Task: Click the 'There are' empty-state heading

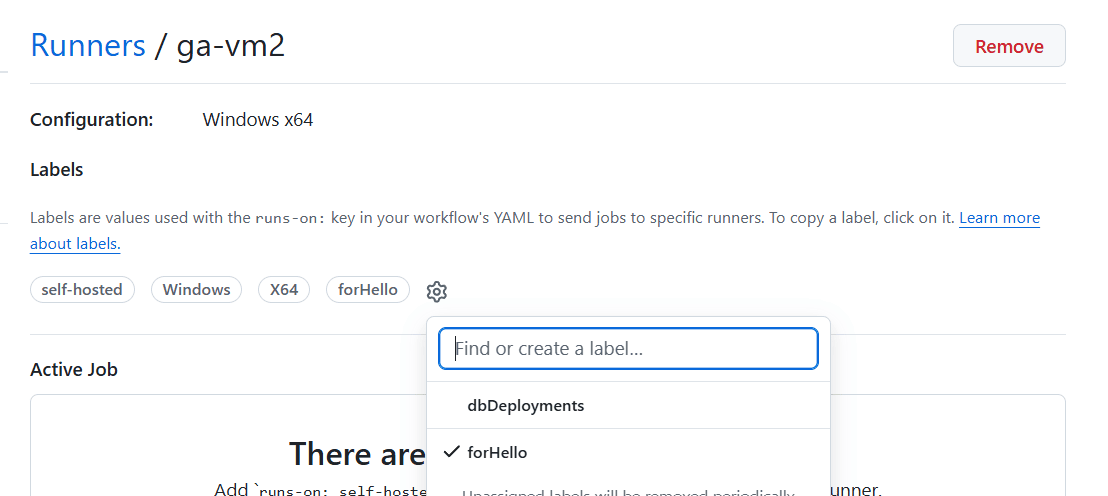Action: point(357,454)
